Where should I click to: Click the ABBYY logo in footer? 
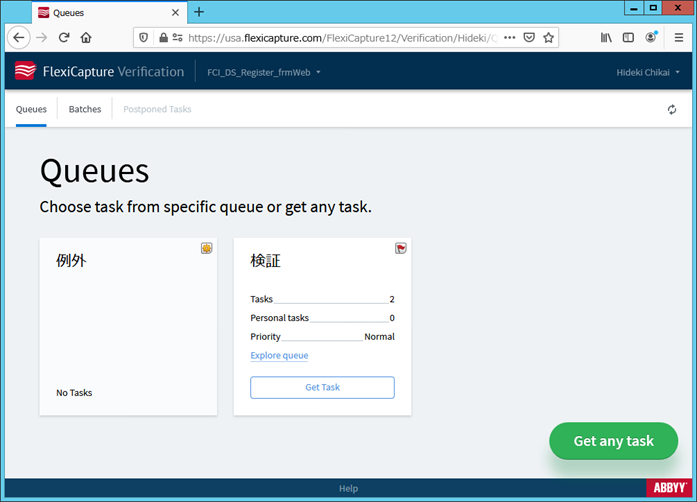pyautogui.click(x=669, y=488)
